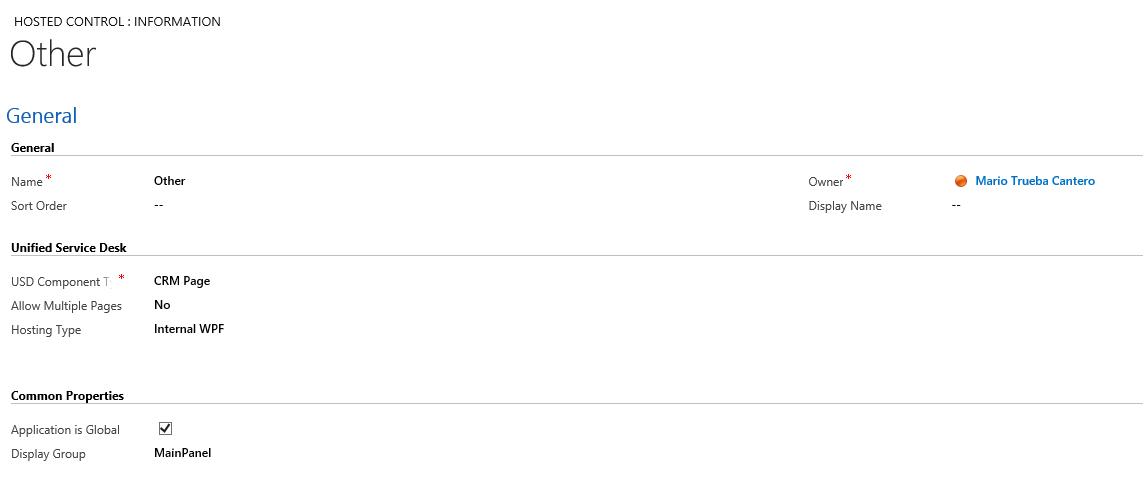Open the Hosted Control Information form selector
Screen dimensions: 1143x480
click(x=117, y=21)
